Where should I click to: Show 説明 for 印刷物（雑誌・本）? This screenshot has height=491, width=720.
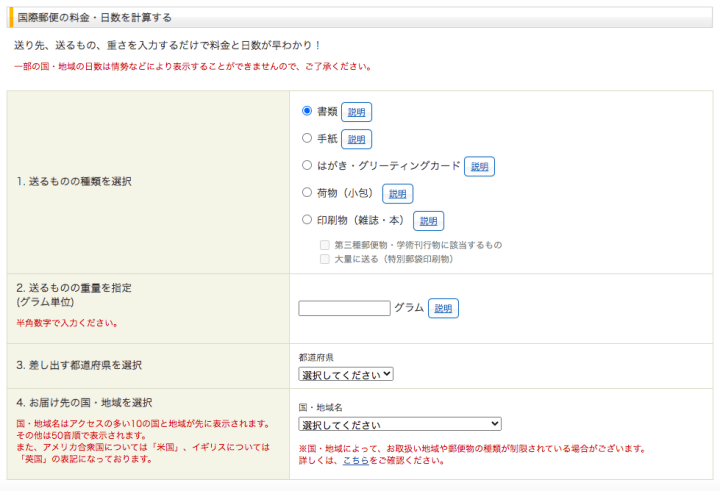pos(428,220)
